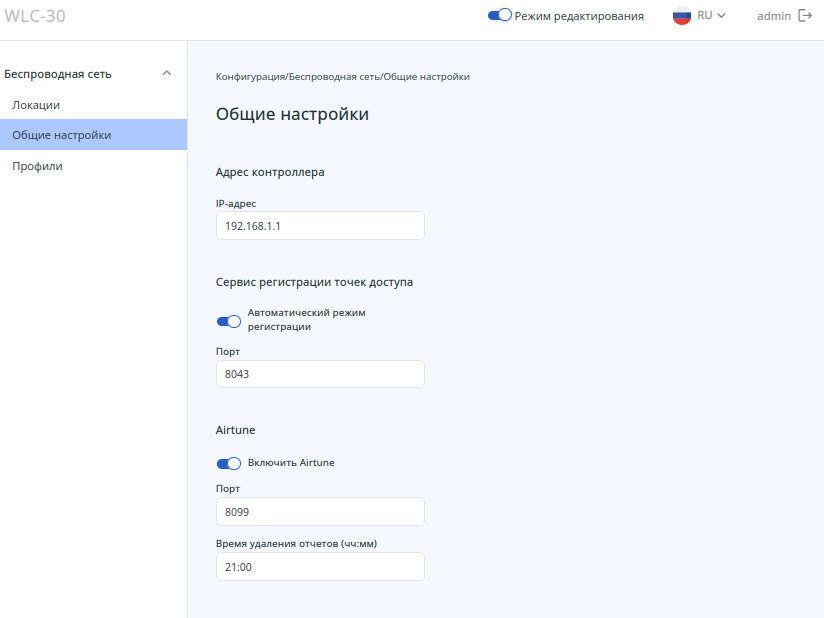This screenshot has height=618, width=824.
Task: Click the registration port field showing 8043
Action: click(320, 374)
